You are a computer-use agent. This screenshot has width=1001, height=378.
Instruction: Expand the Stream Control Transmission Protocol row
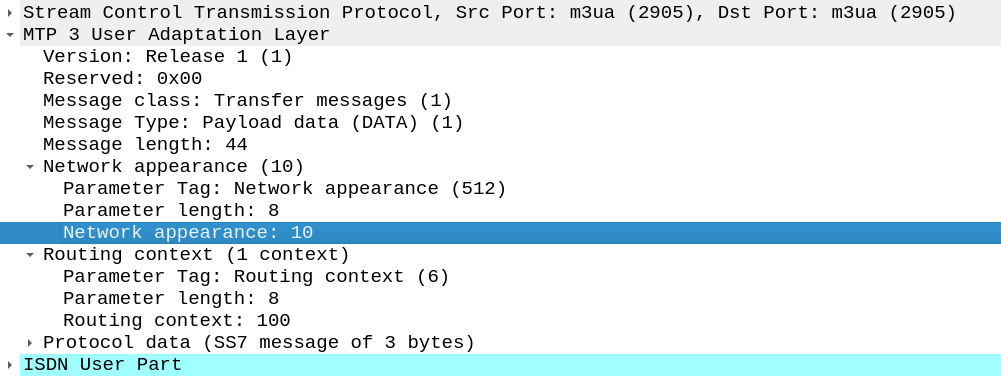click(10, 13)
